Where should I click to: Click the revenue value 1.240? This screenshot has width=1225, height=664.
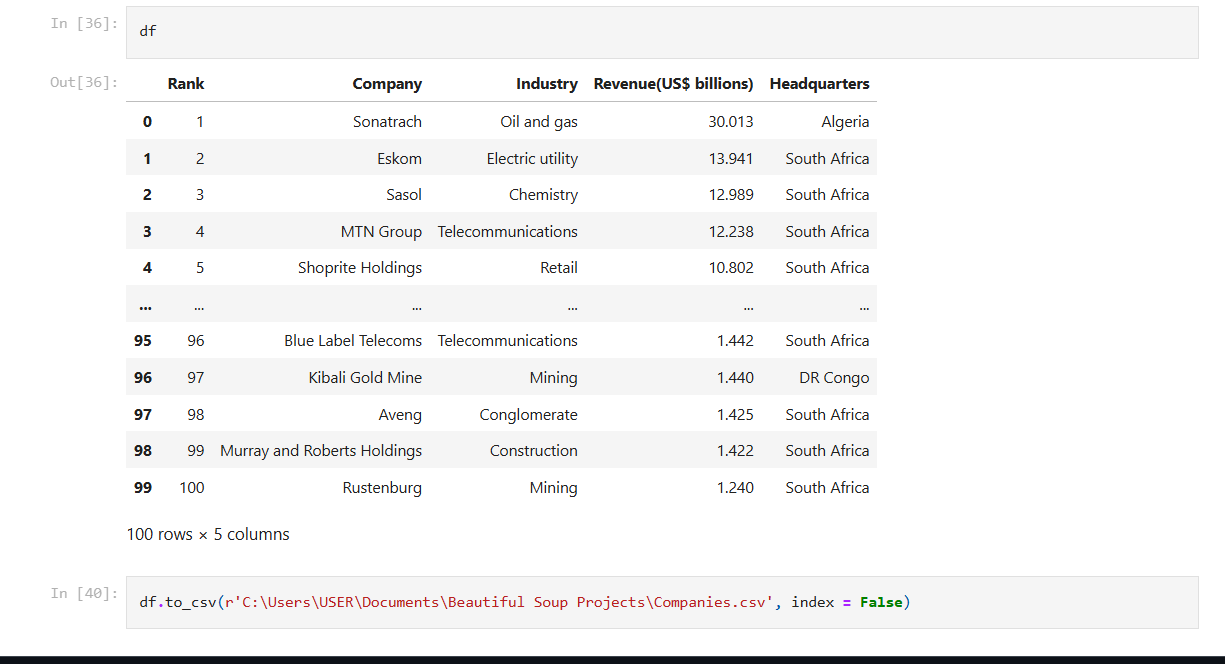tap(735, 488)
